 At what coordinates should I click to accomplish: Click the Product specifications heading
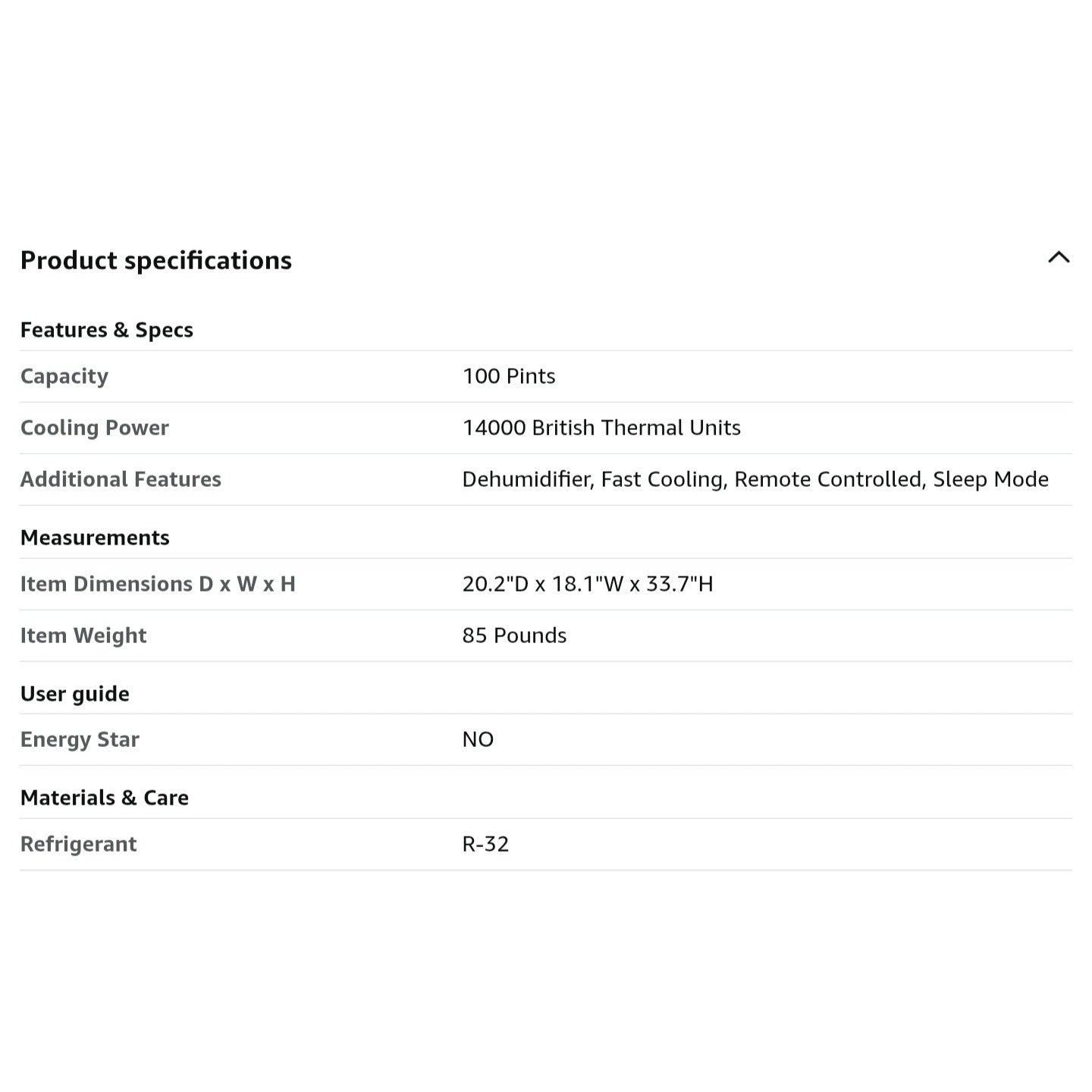tap(156, 260)
